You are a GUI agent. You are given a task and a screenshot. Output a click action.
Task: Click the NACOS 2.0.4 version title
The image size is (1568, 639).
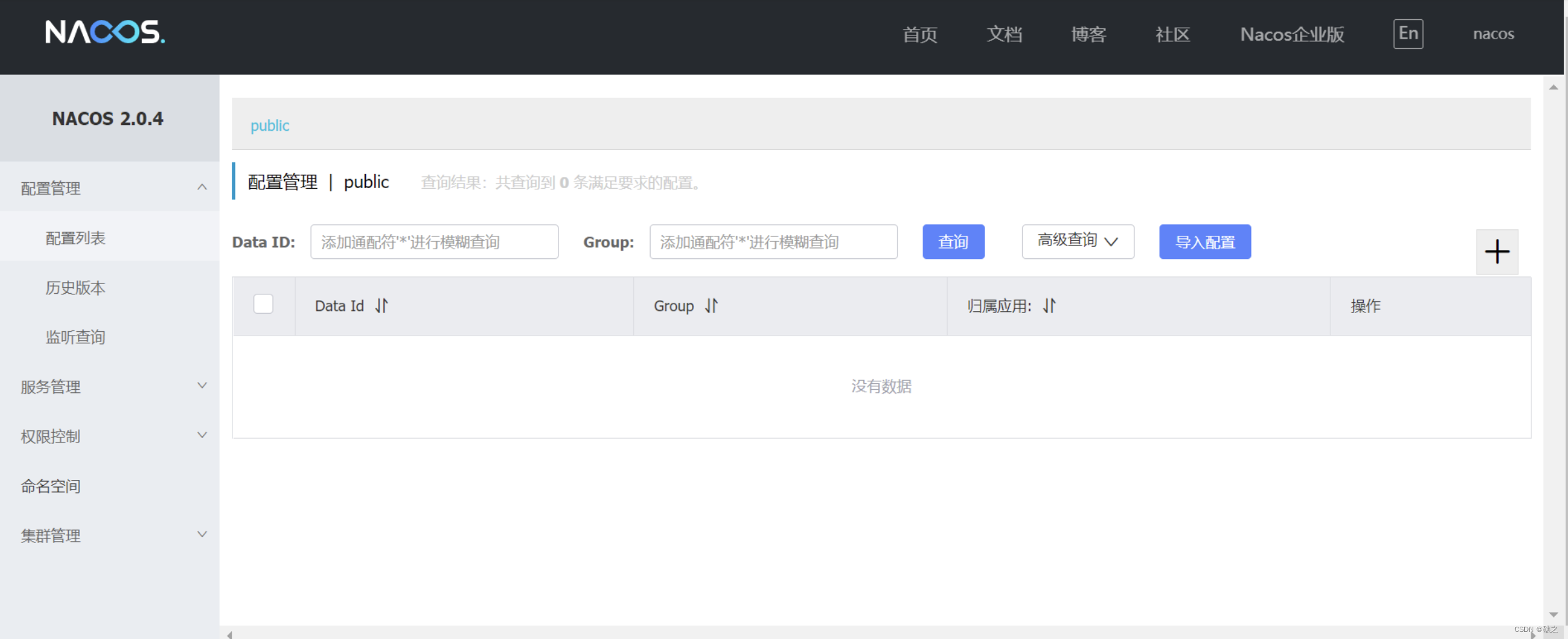(108, 119)
